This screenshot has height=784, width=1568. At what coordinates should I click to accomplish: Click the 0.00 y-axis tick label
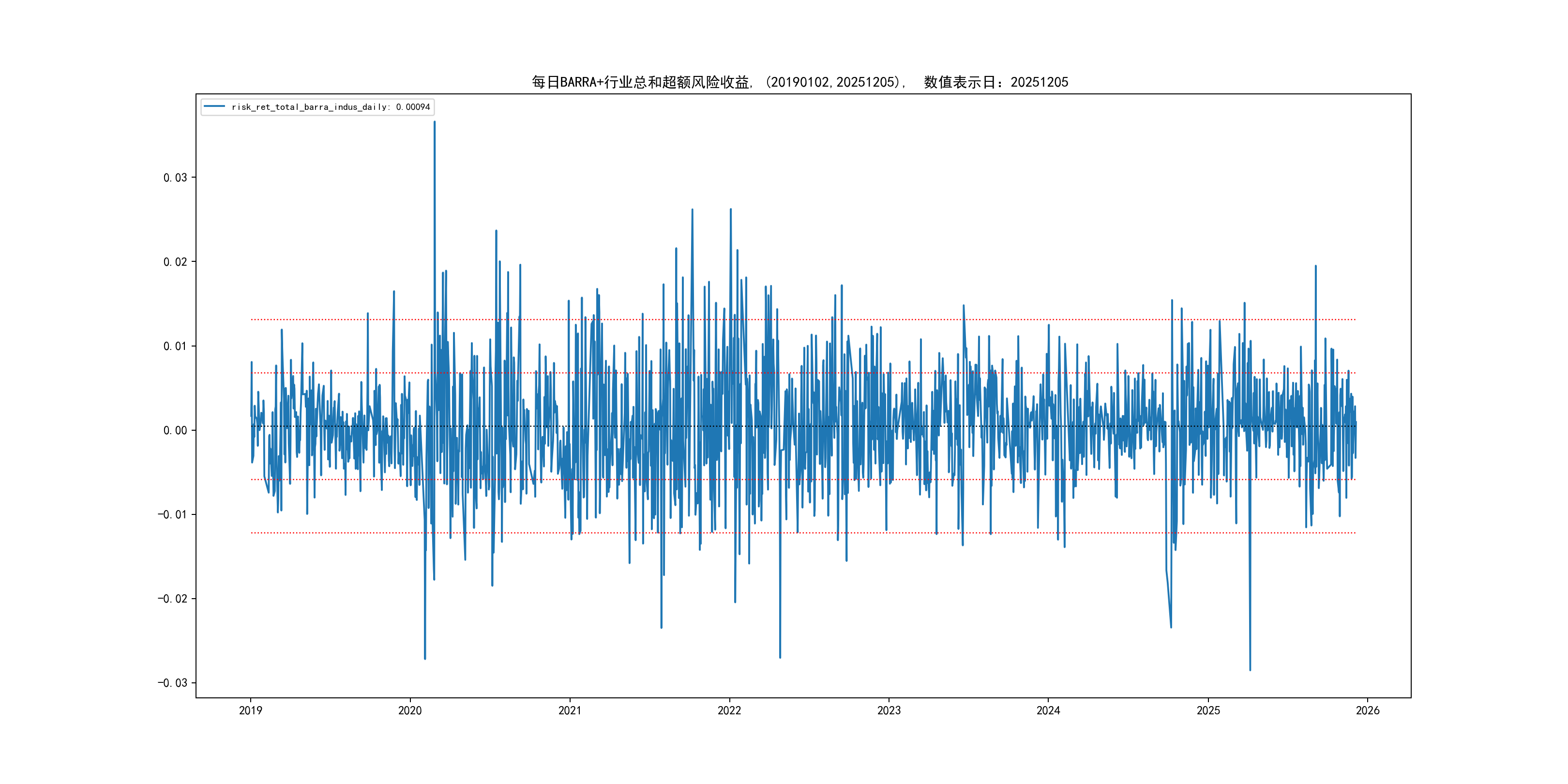coord(175,430)
